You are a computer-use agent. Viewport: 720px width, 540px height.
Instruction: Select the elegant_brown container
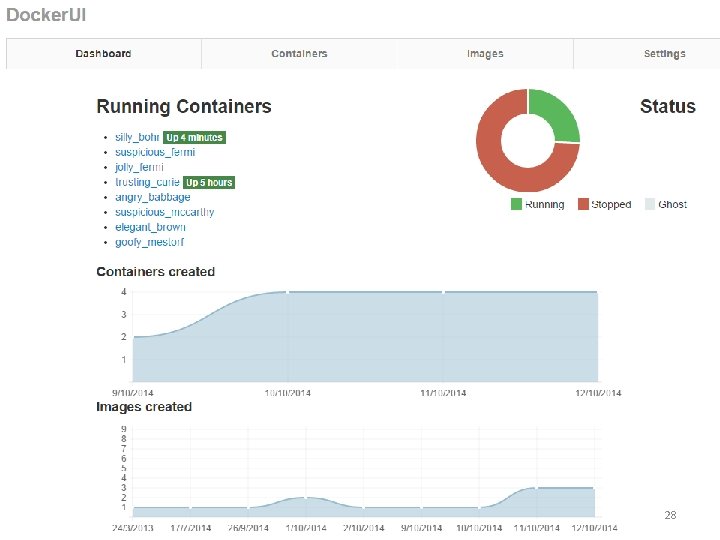[150, 227]
